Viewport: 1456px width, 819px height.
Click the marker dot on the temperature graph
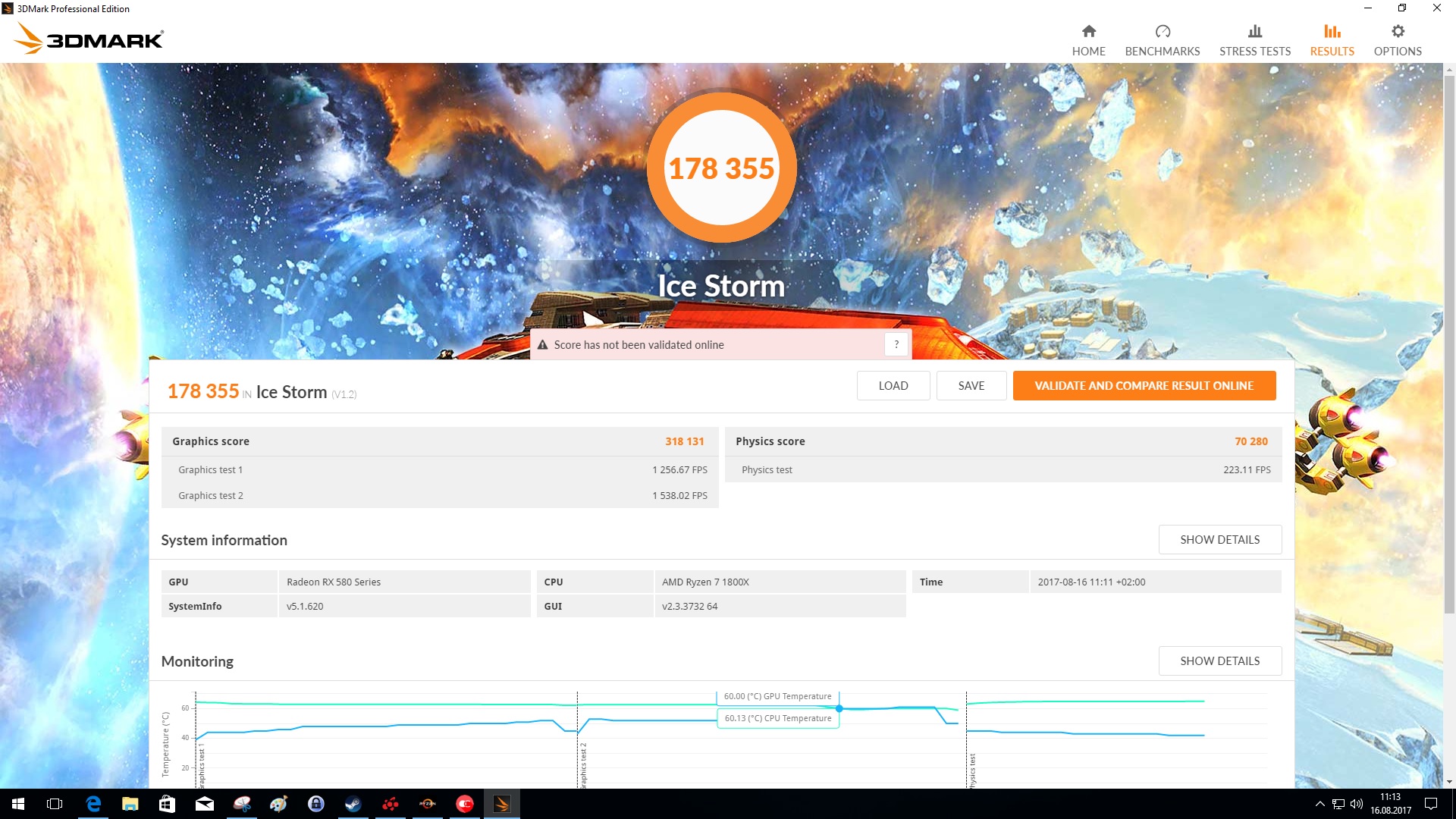[x=839, y=708]
